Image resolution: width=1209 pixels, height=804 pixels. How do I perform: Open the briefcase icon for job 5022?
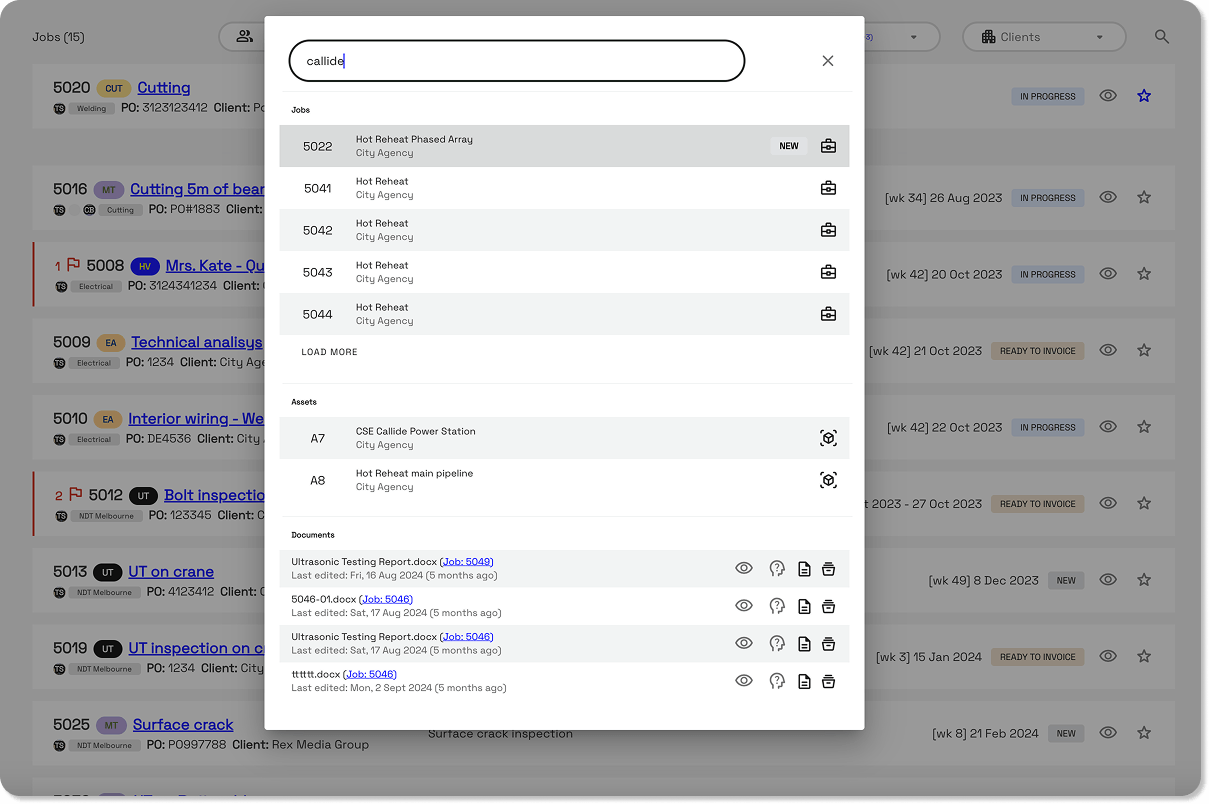(x=828, y=145)
